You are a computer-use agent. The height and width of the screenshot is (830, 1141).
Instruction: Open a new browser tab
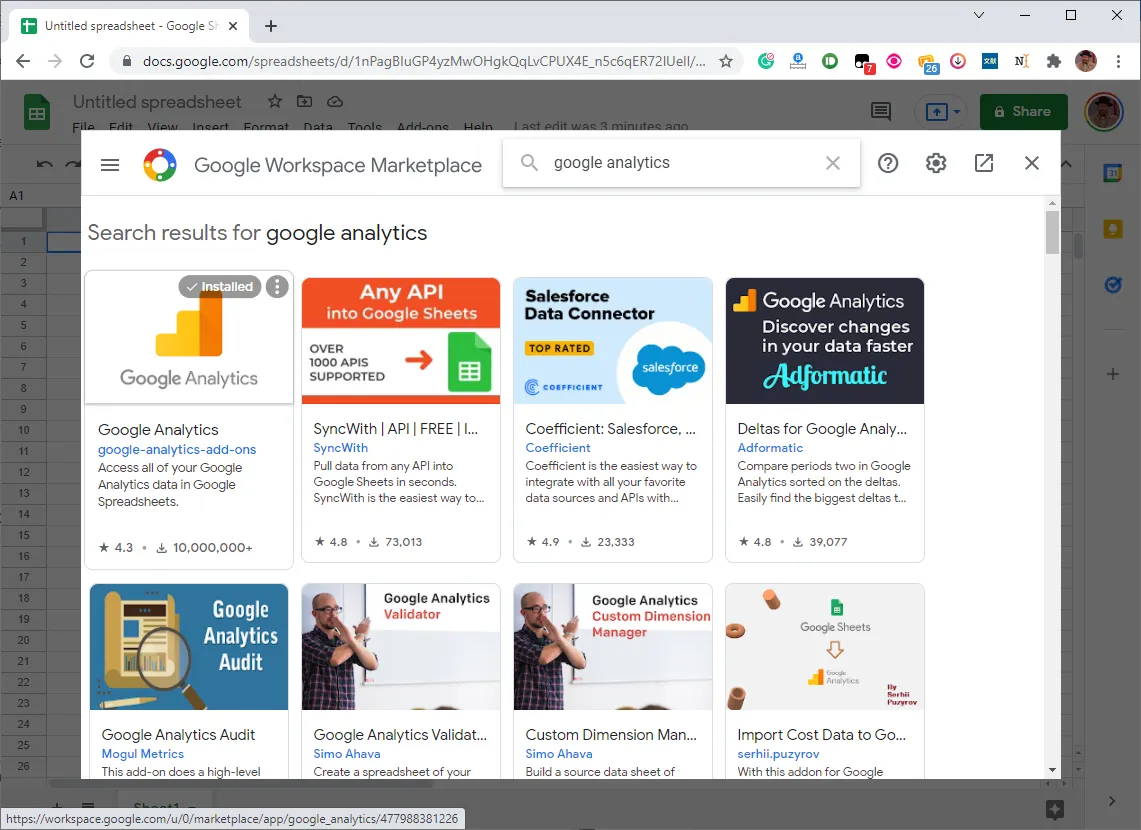271,26
